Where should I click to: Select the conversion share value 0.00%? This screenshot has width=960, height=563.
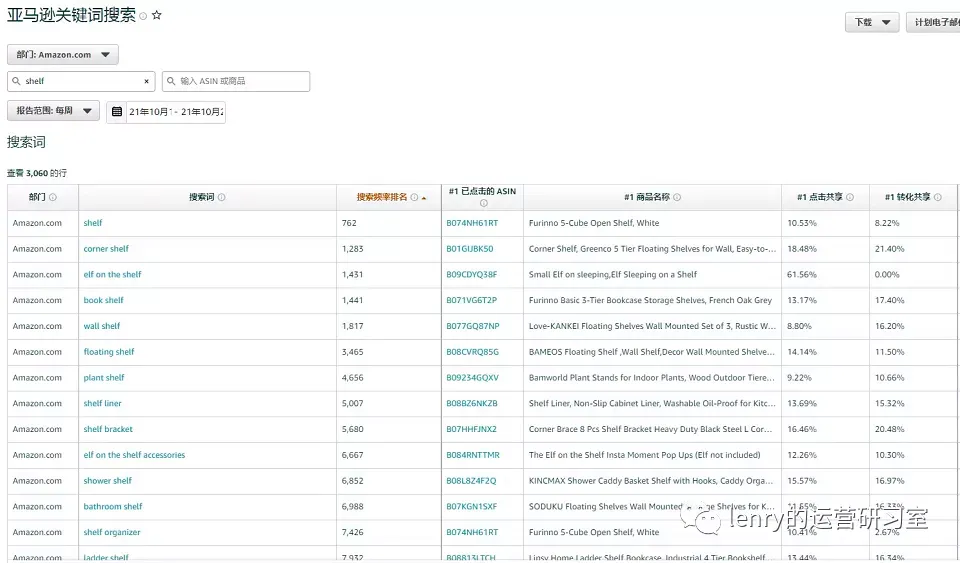887,275
